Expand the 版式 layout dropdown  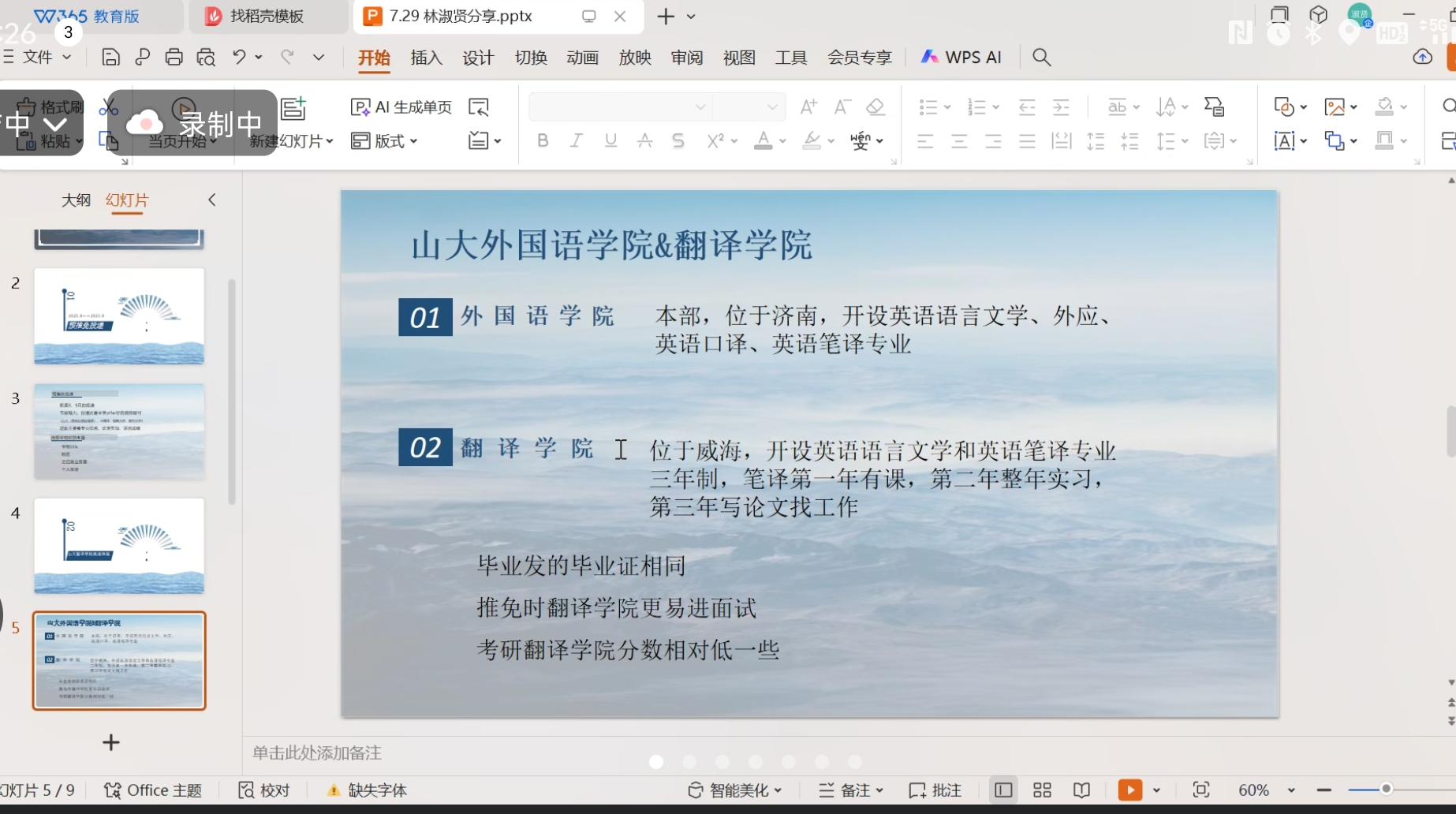(385, 141)
